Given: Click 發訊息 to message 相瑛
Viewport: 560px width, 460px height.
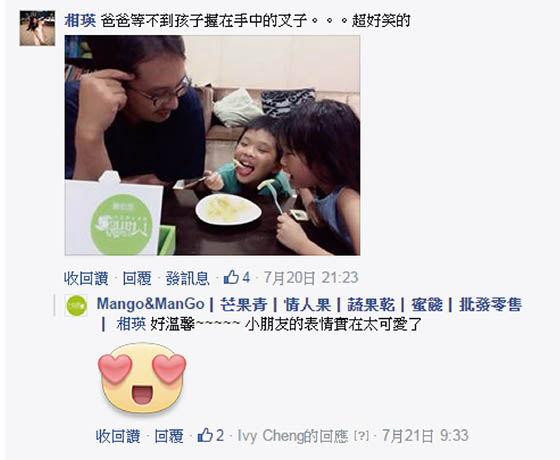Looking at the screenshot, I should (188, 278).
